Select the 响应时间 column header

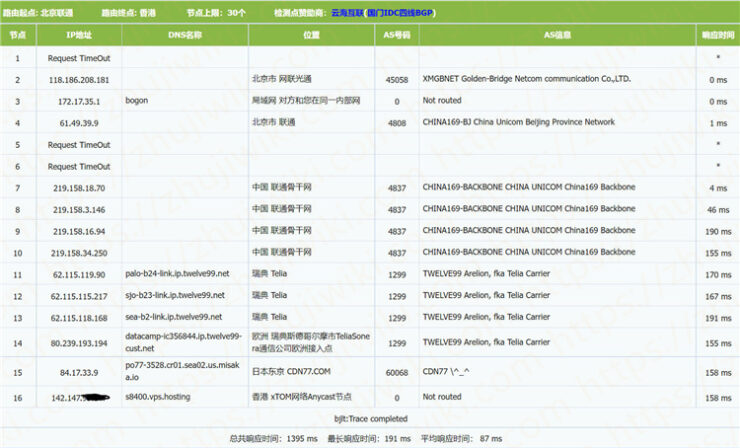718,35
